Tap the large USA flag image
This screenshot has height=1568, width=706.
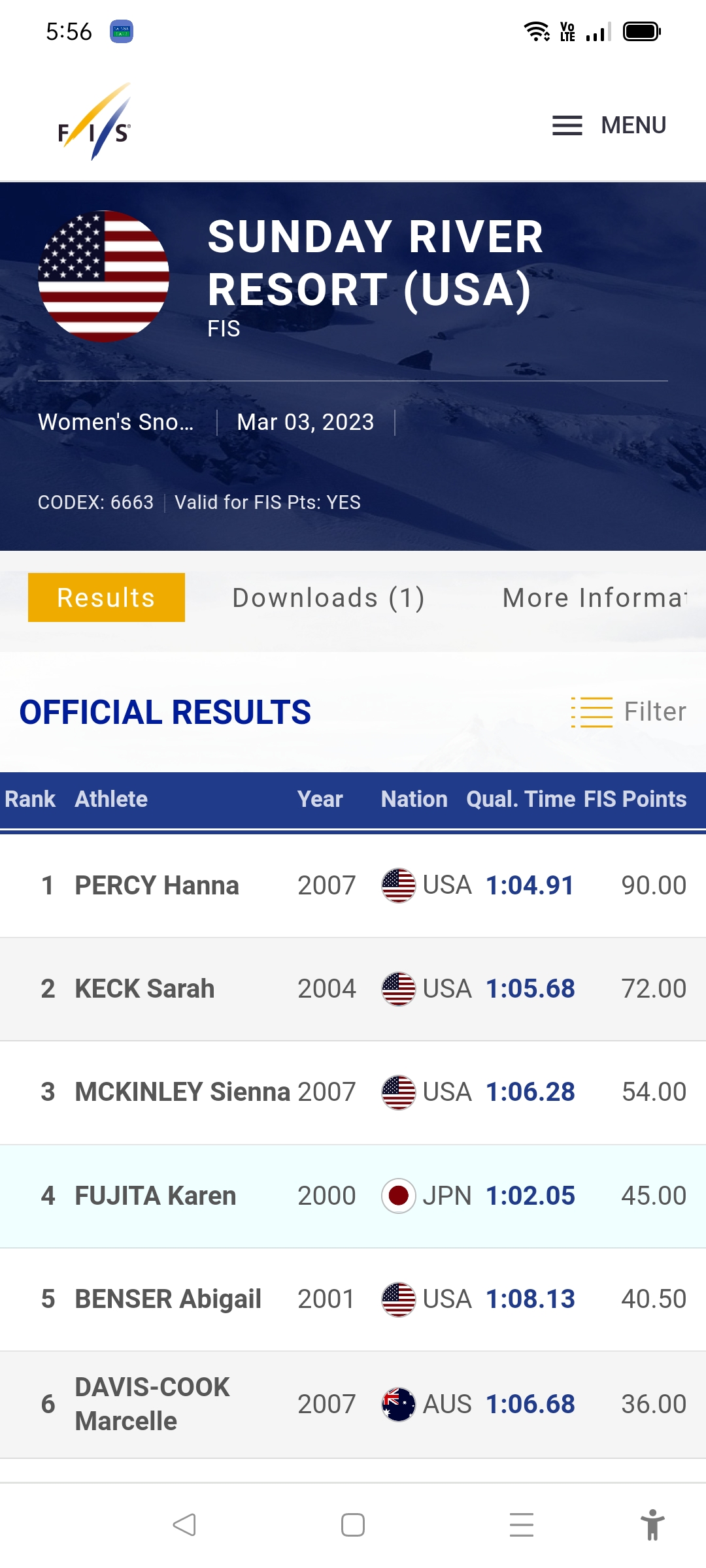pos(104,276)
